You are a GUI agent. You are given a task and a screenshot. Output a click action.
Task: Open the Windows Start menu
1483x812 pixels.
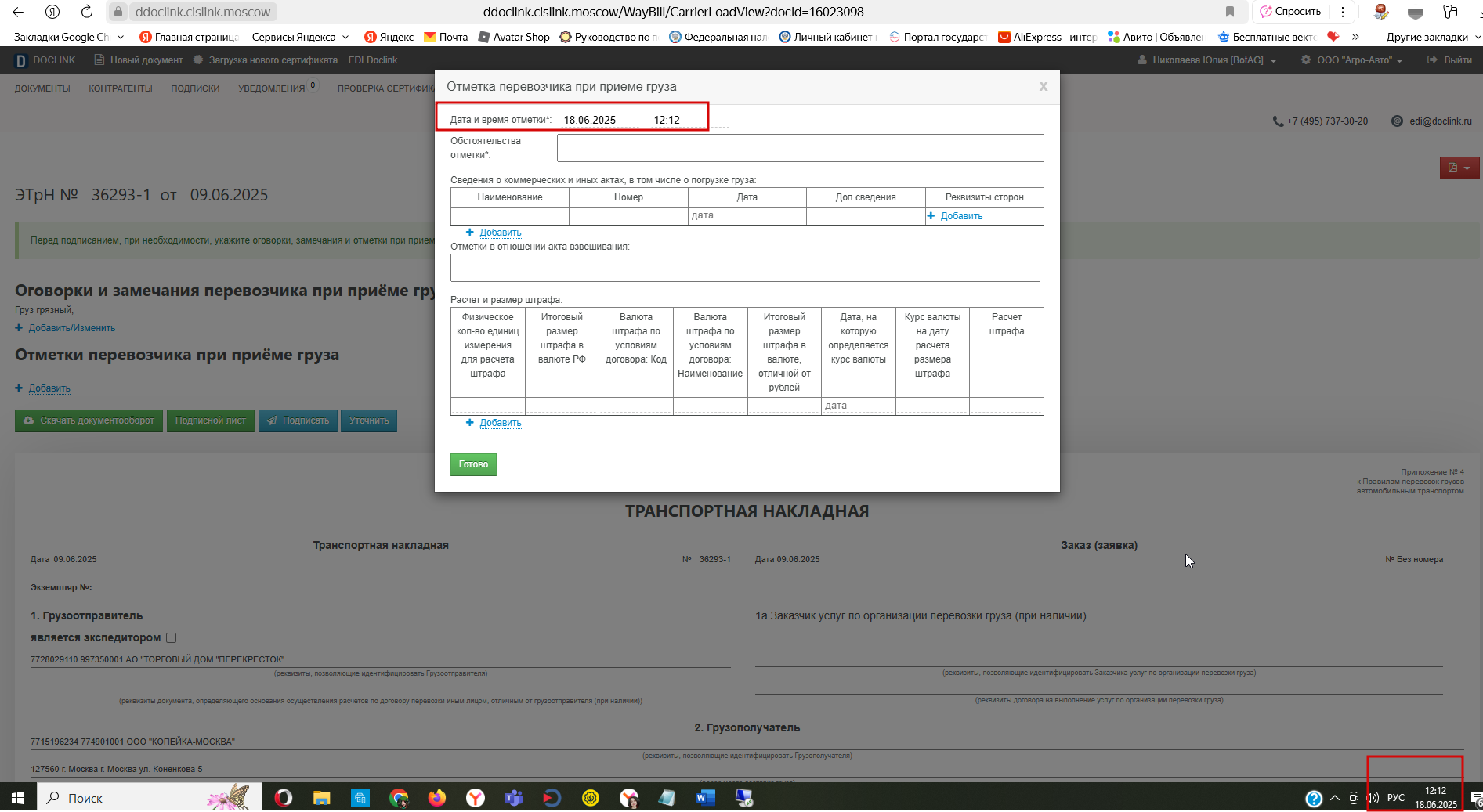[18, 798]
